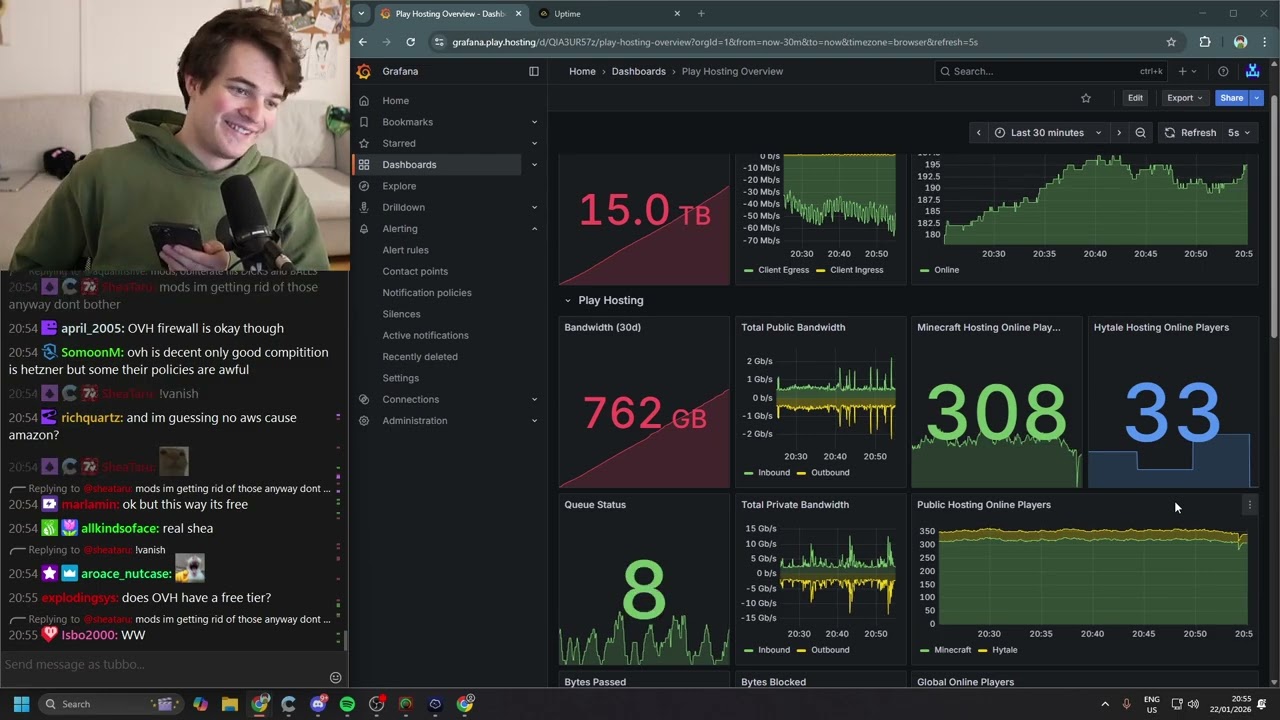The image size is (1280, 720).
Task: Expand the Drilldown section chevron
Action: (x=534, y=207)
